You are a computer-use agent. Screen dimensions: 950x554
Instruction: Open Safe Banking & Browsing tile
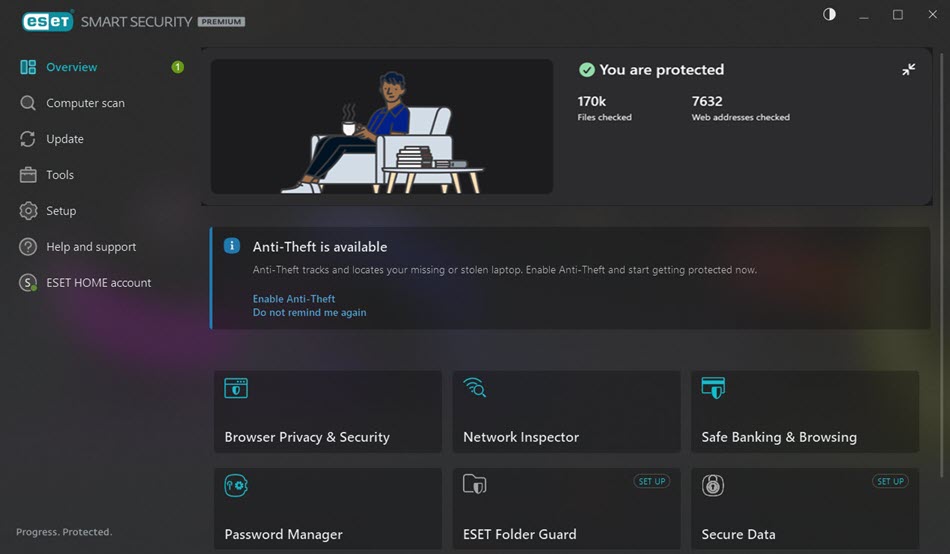[805, 412]
